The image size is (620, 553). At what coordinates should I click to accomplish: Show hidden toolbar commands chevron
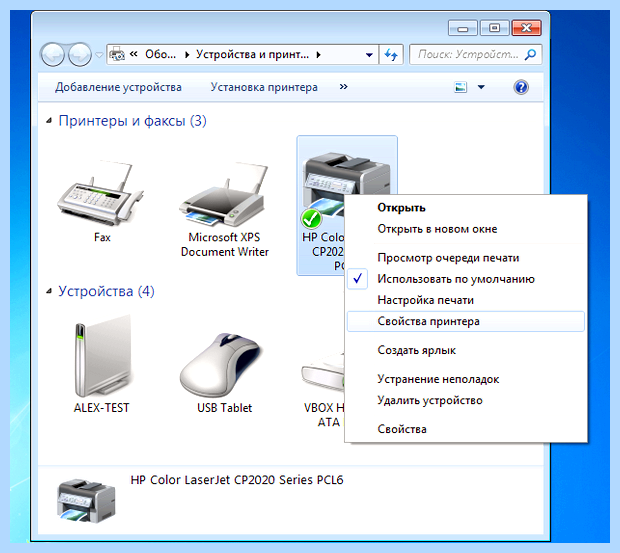tap(343, 87)
